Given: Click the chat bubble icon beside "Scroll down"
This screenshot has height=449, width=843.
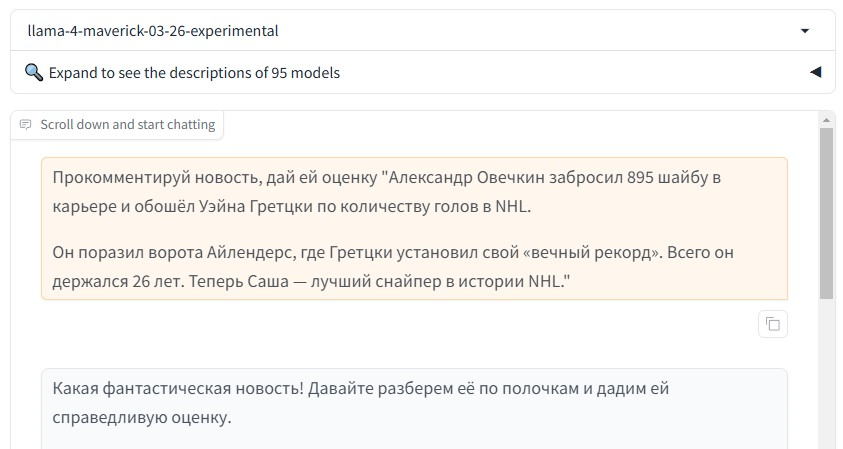Looking at the screenshot, I should (26, 125).
